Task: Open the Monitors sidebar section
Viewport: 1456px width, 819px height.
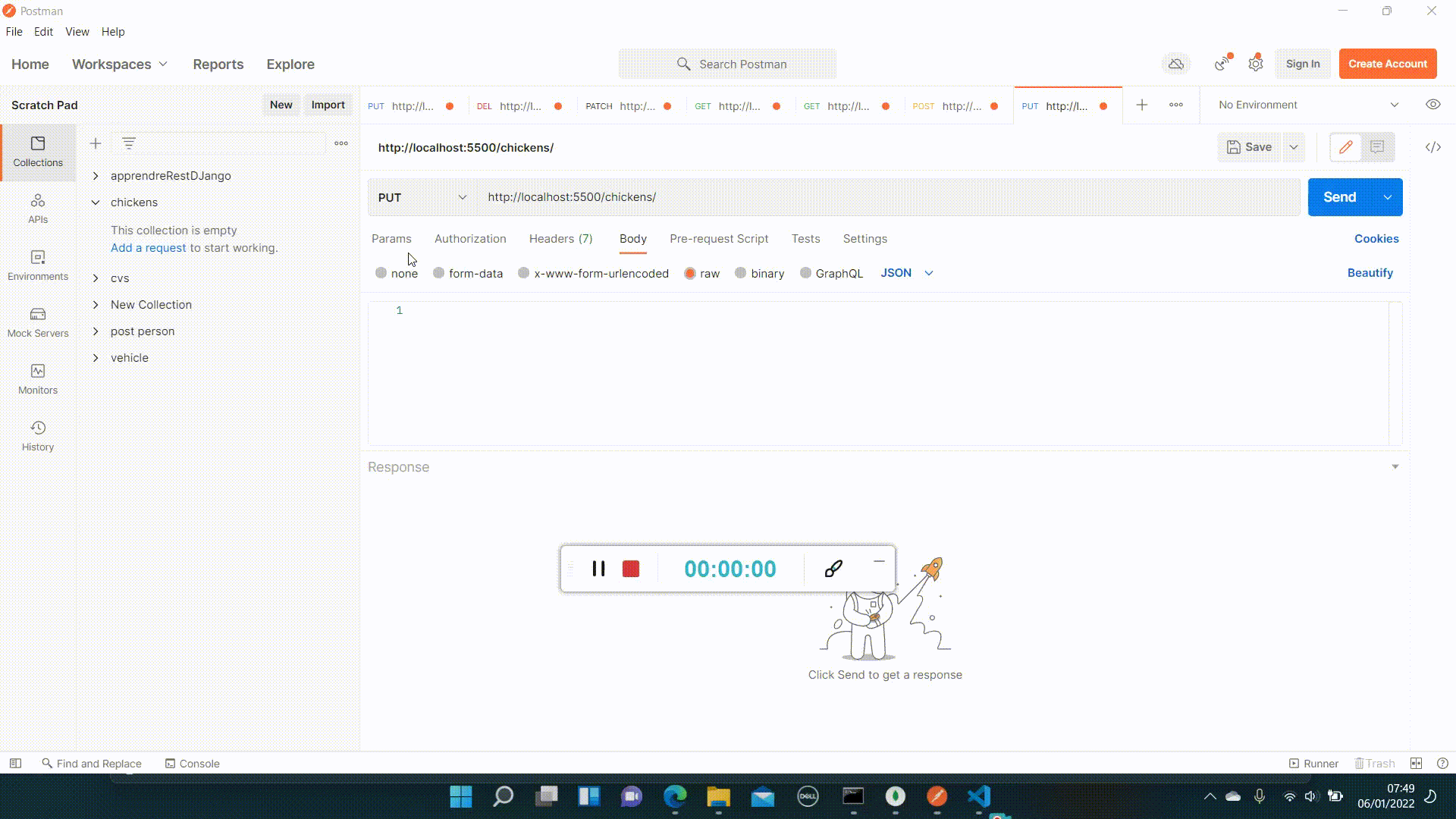Action: 37,378
